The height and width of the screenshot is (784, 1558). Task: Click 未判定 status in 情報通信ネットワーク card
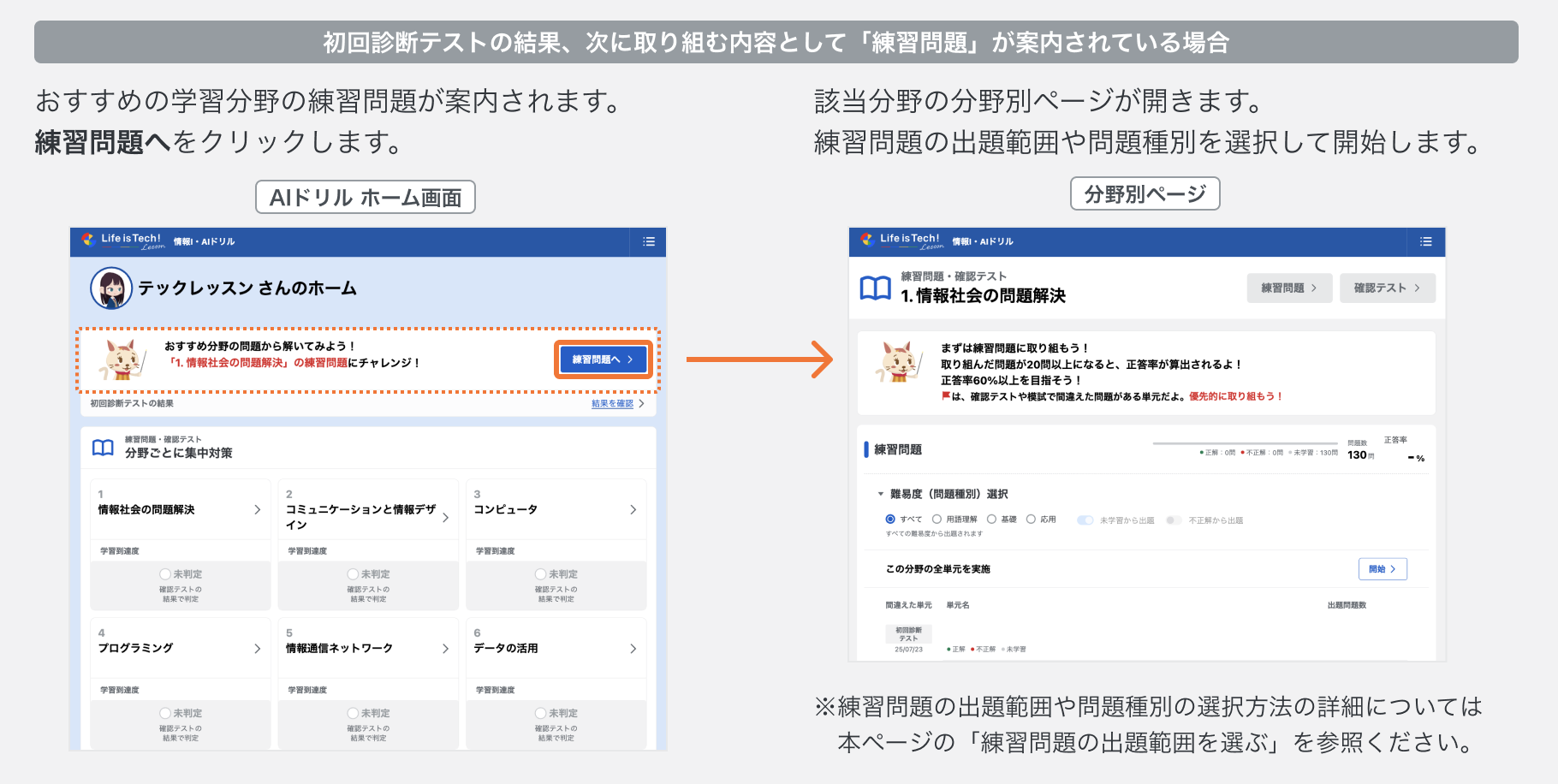368,713
